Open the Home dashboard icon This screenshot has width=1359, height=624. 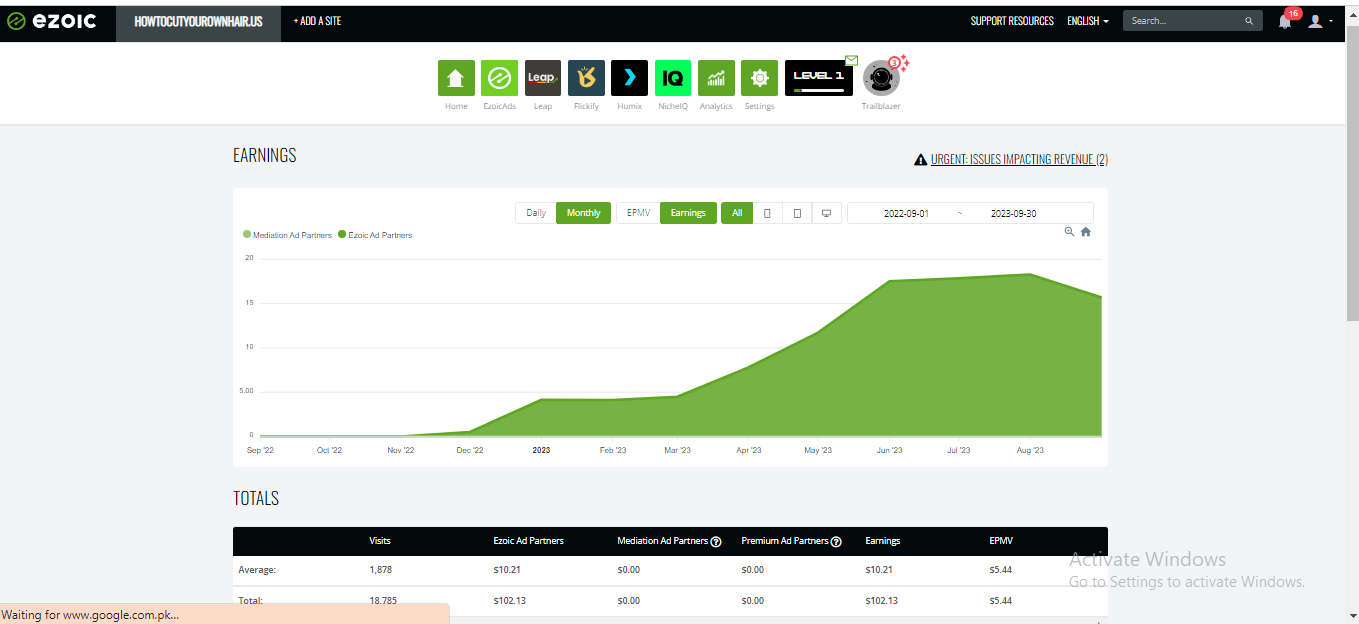456,78
